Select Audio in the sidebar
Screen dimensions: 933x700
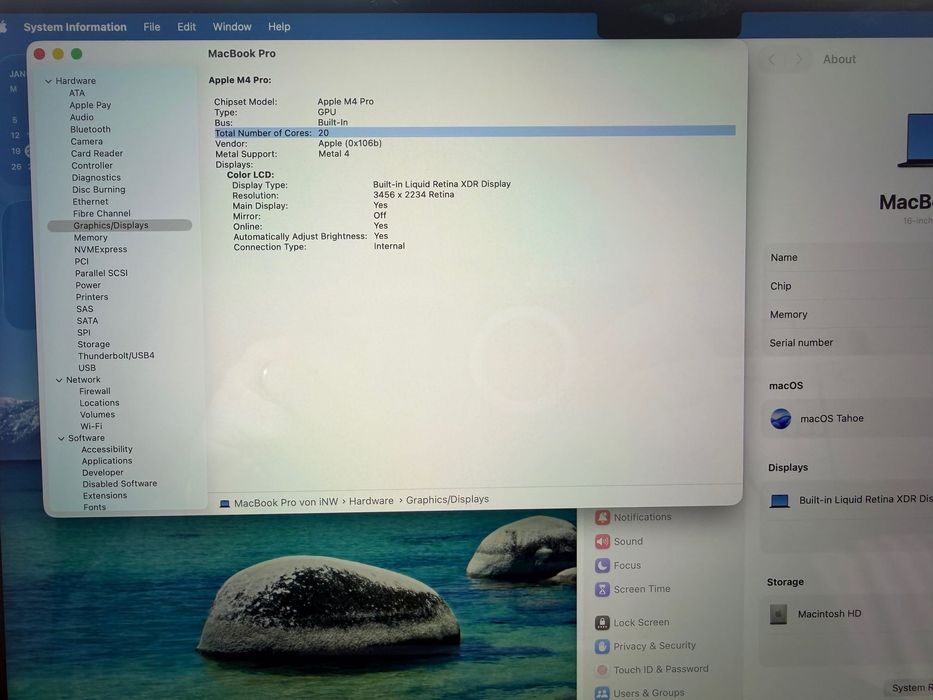point(82,117)
